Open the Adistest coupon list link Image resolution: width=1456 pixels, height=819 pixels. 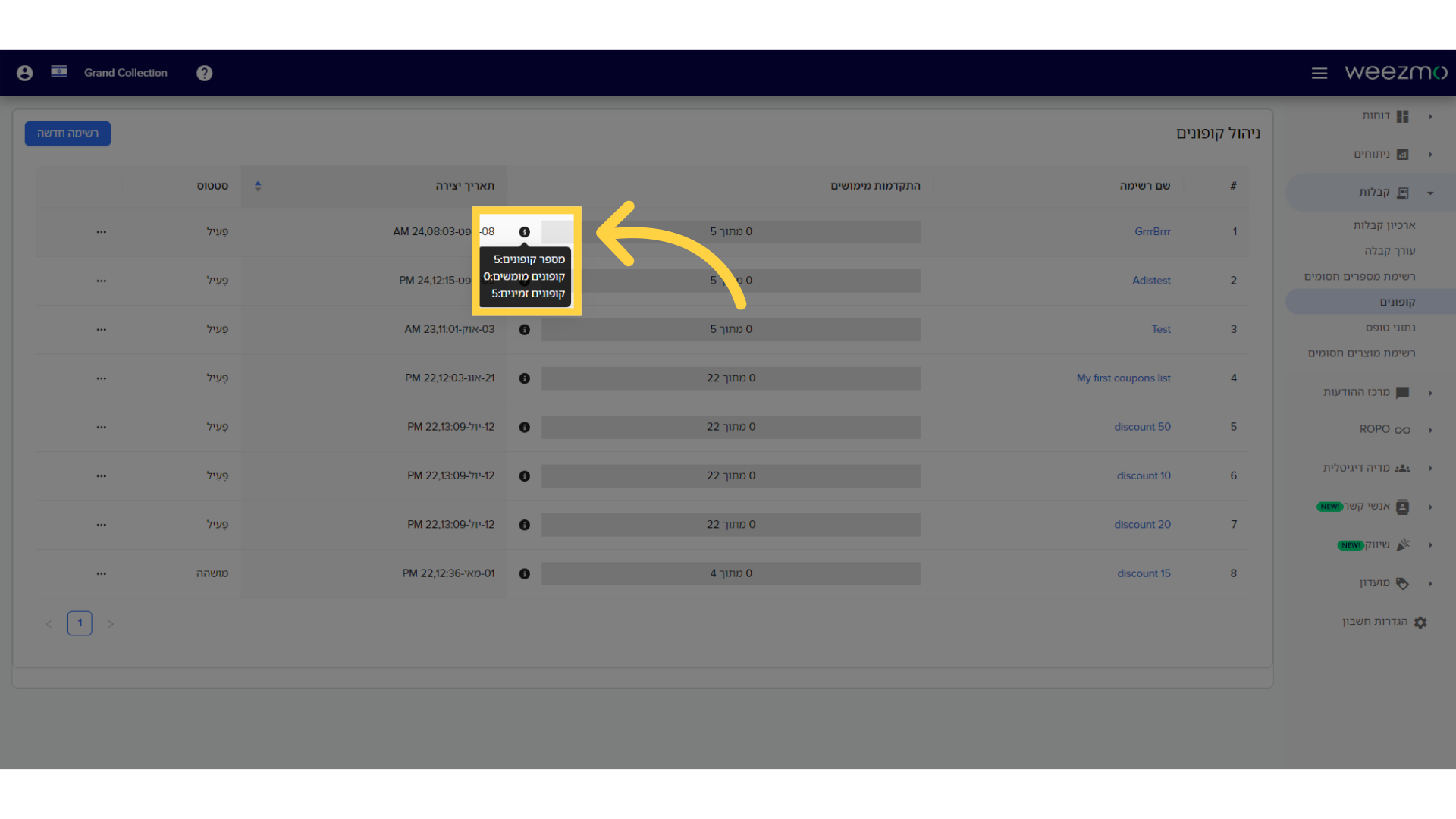1151,281
